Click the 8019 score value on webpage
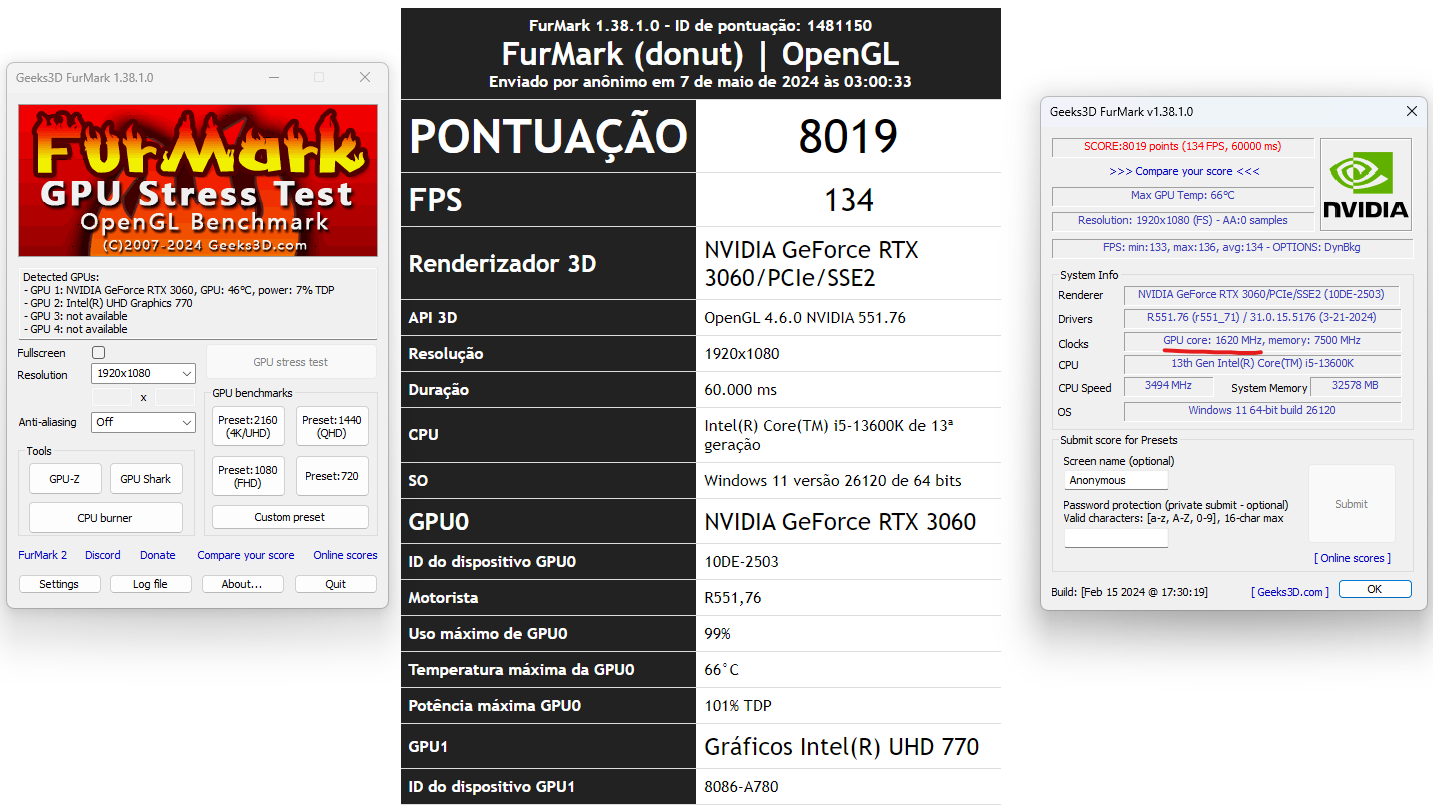 tap(848, 136)
